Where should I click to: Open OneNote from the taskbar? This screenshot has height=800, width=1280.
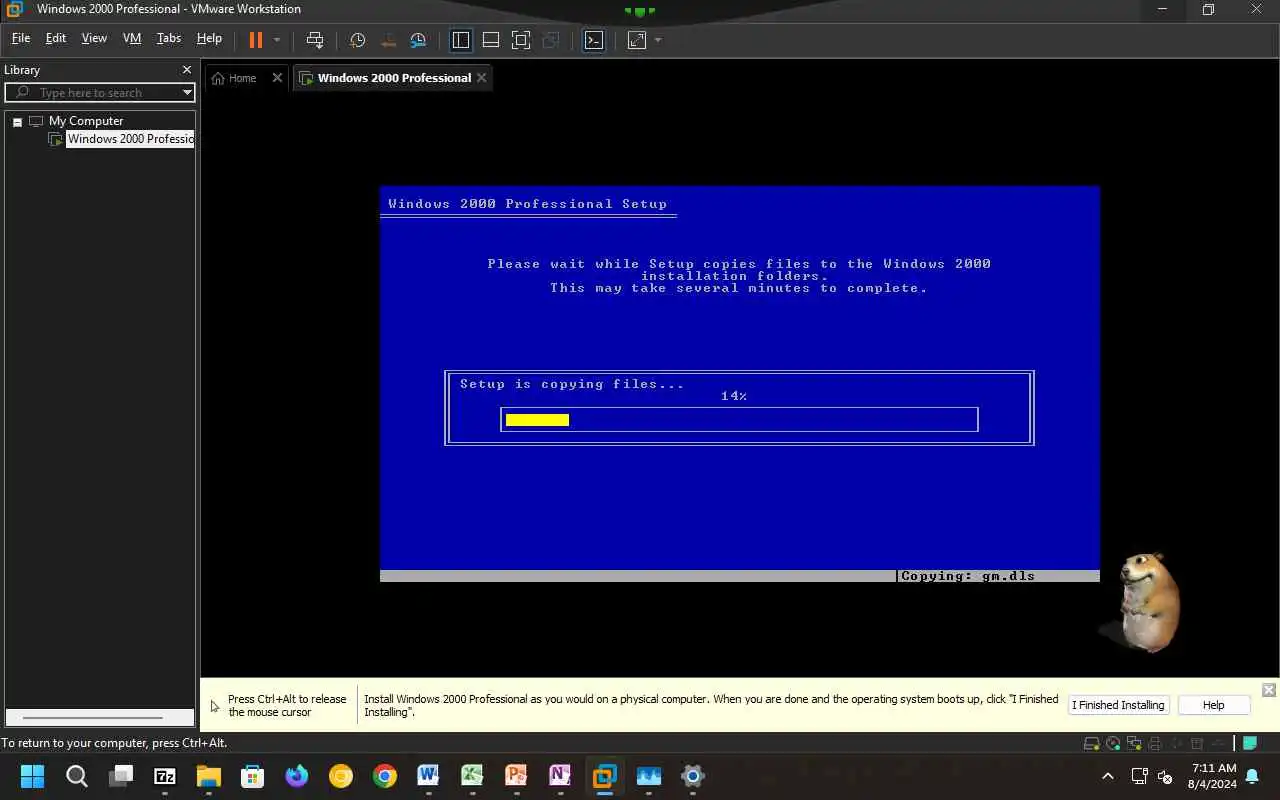pyautogui.click(x=560, y=776)
